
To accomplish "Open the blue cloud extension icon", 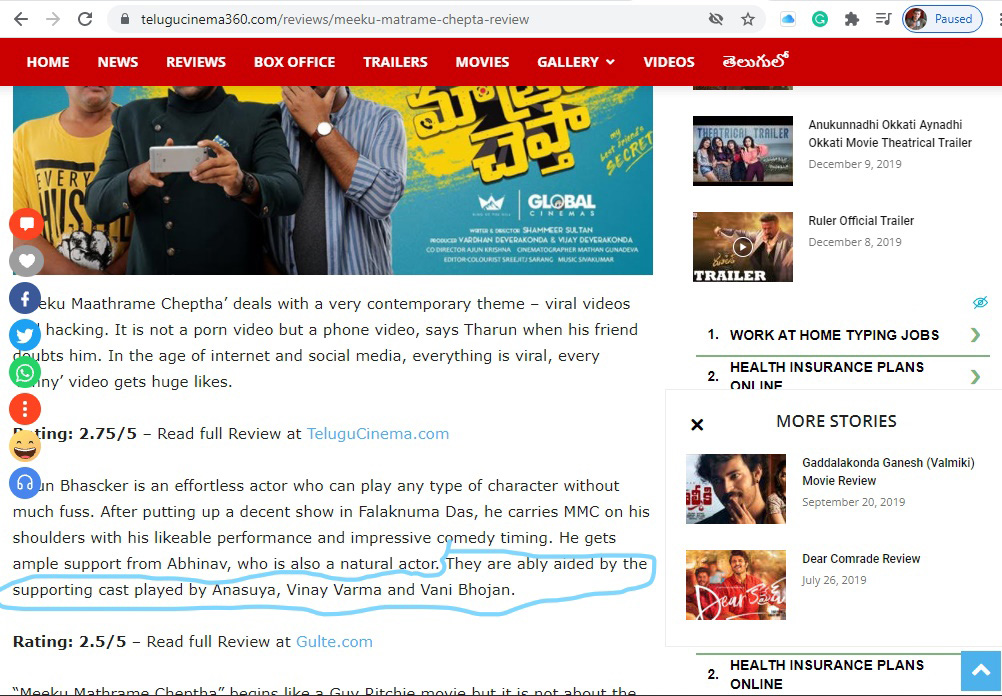I will pos(788,19).
